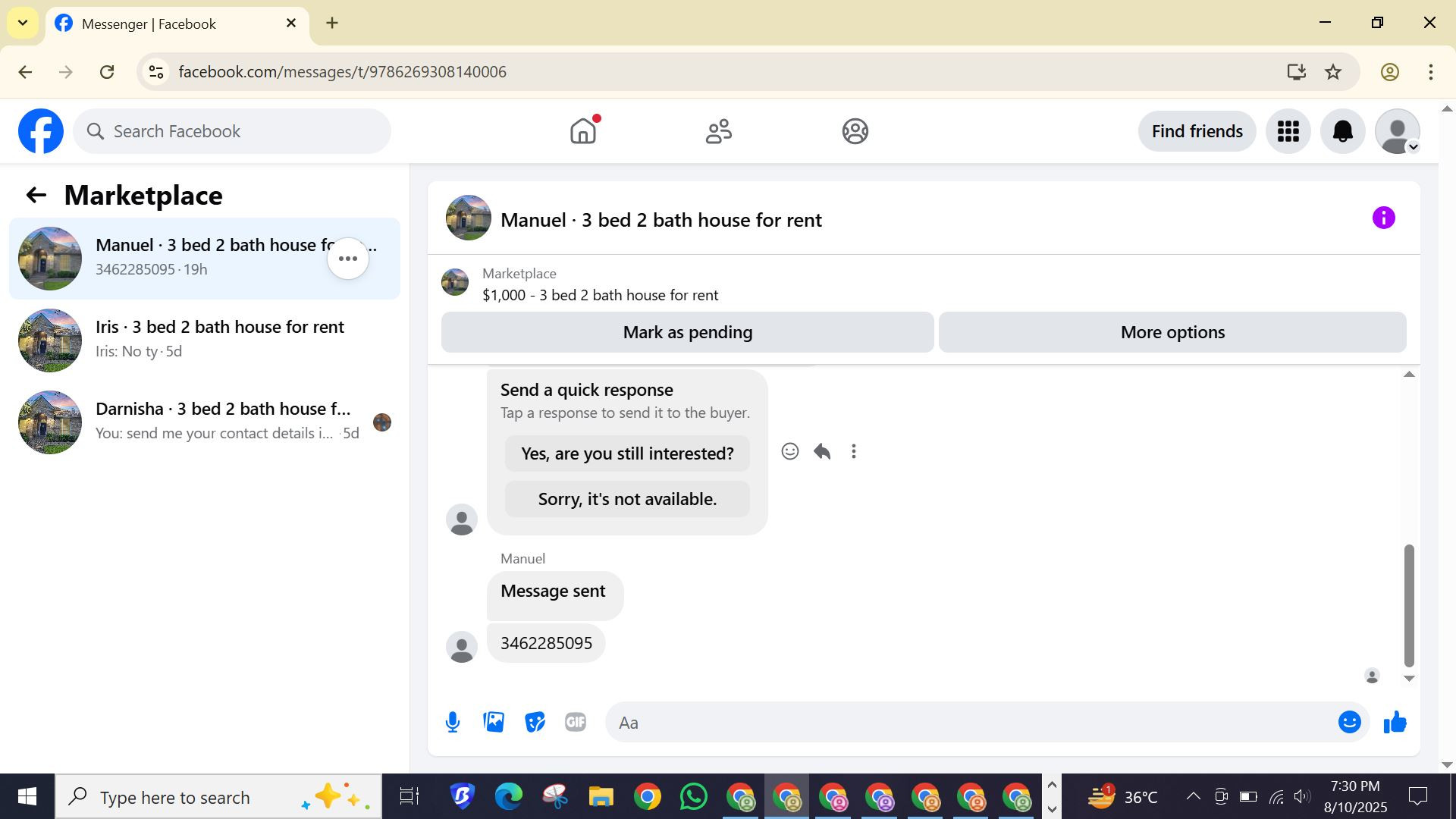
Task: Select 'Yes, are you still interested?' response
Action: click(x=627, y=453)
